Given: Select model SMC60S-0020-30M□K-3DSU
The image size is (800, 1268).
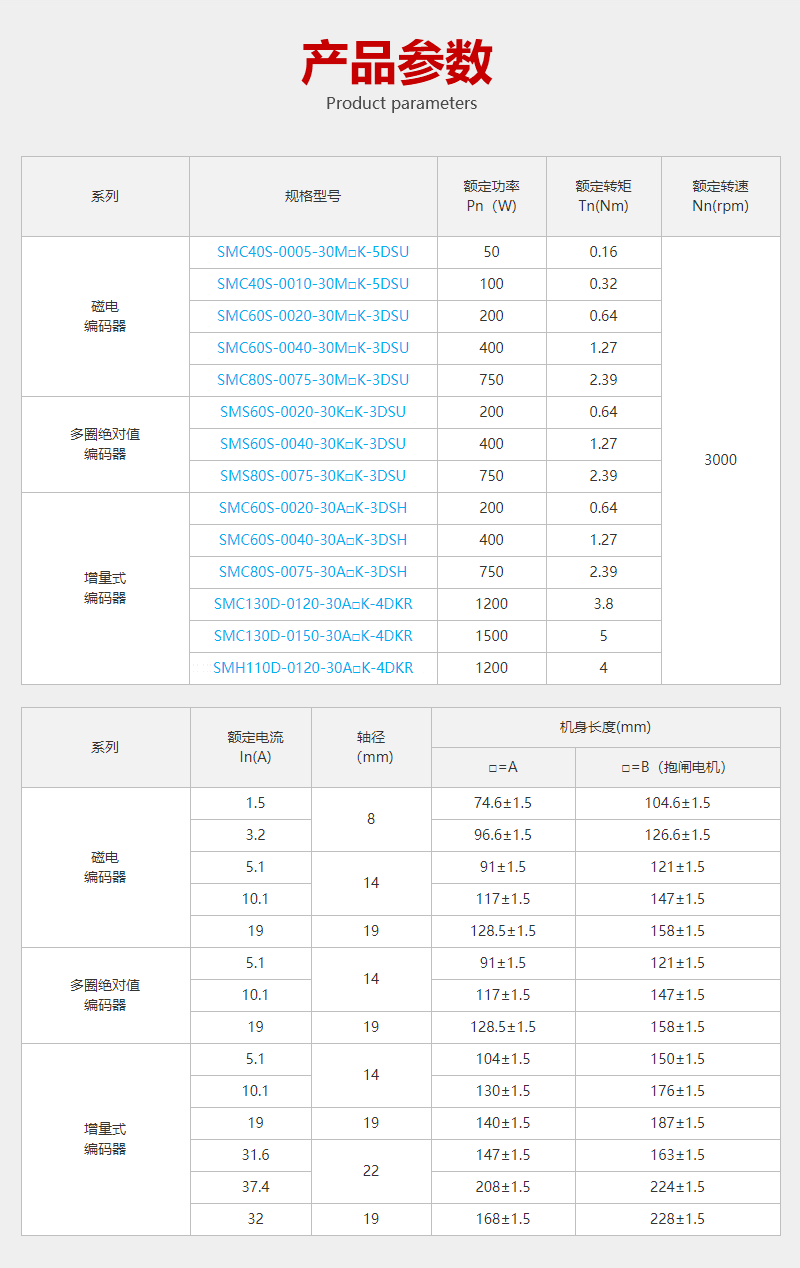Looking at the screenshot, I should 313,316.
